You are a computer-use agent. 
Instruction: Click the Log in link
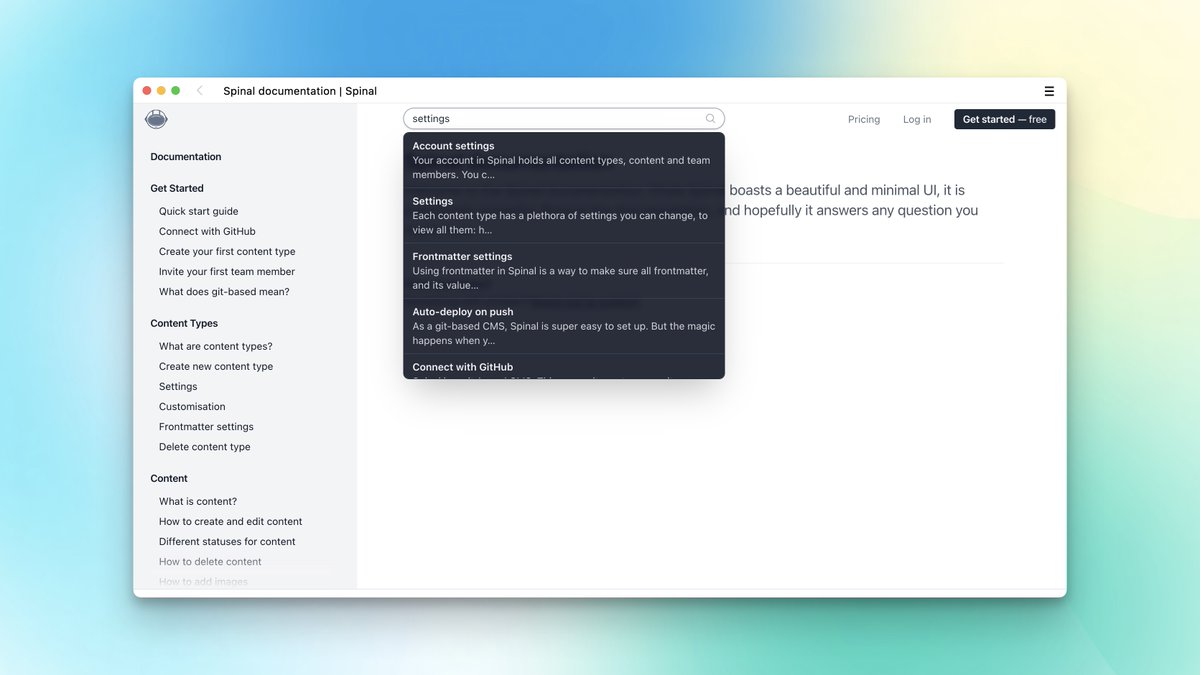pyautogui.click(x=917, y=119)
